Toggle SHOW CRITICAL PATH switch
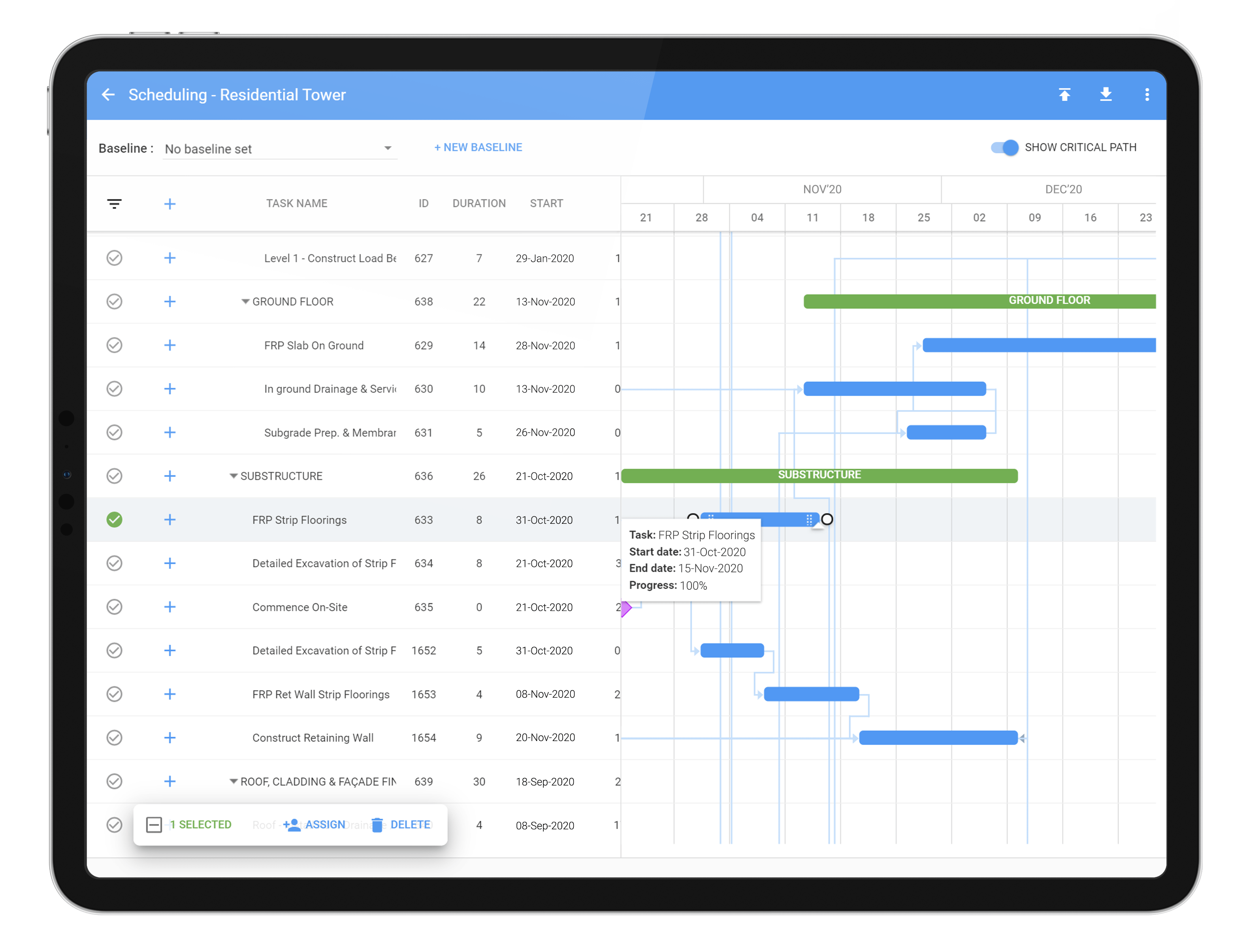The height and width of the screenshot is (952, 1247). [1005, 148]
